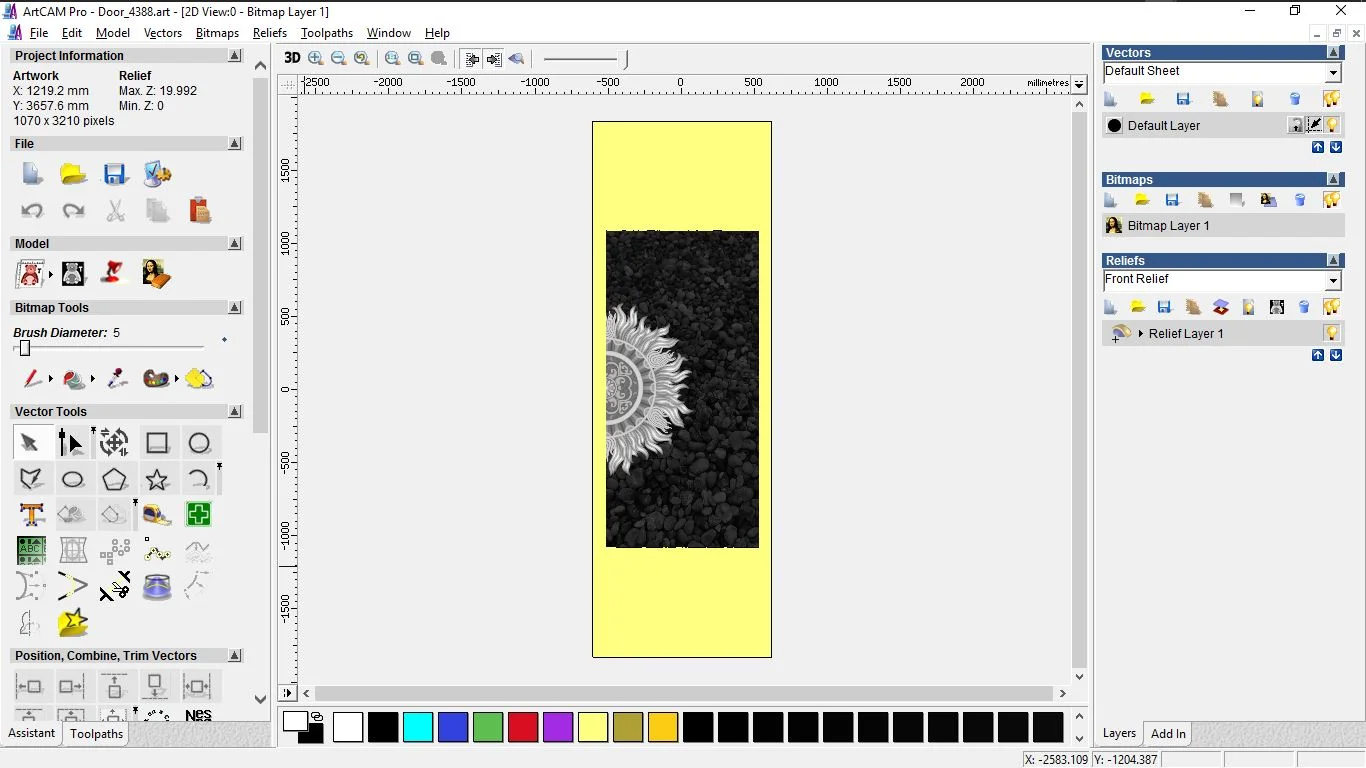The height and width of the screenshot is (768, 1366).
Task: Open the Front Relief dropdown
Action: (x=1332, y=281)
